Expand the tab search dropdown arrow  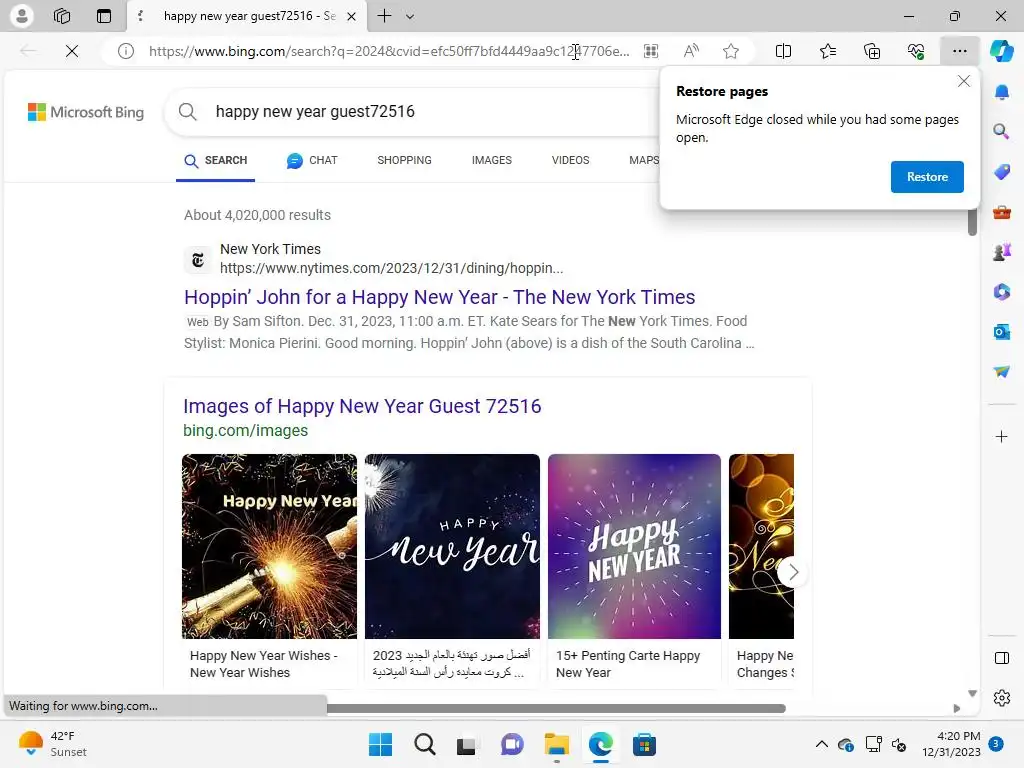pyautogui.click(x=410, y=16)
